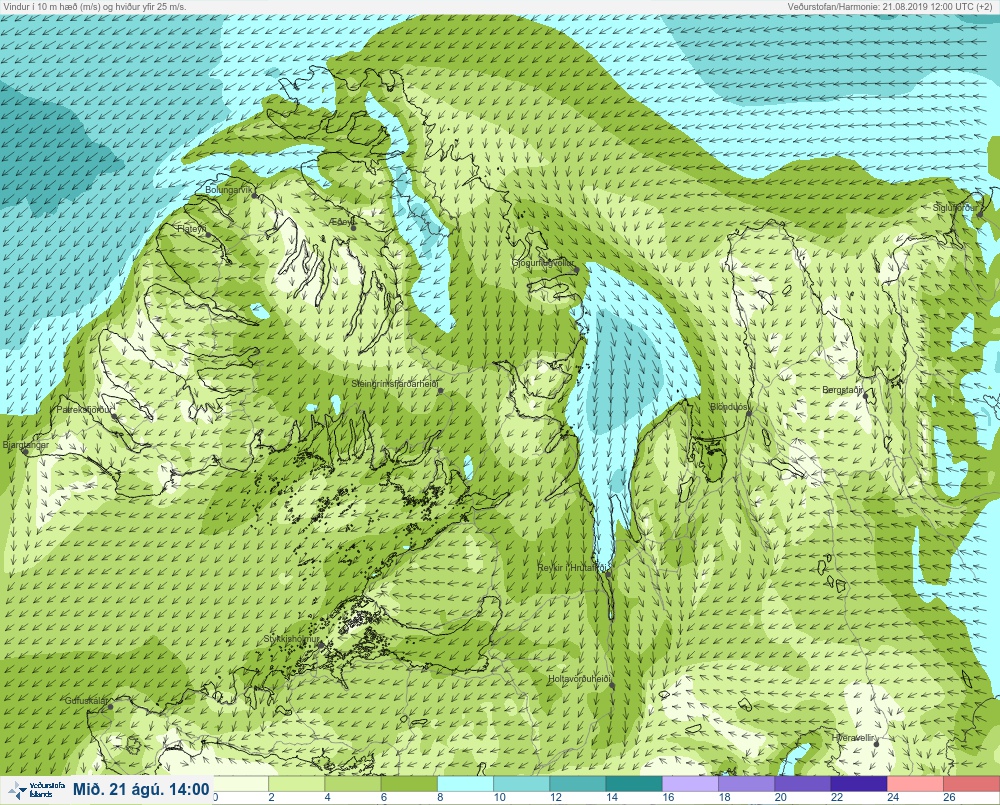Click the teal 12–14 m/s legend swatch
Screen dimensions: 1000x805
click(577, 783)
